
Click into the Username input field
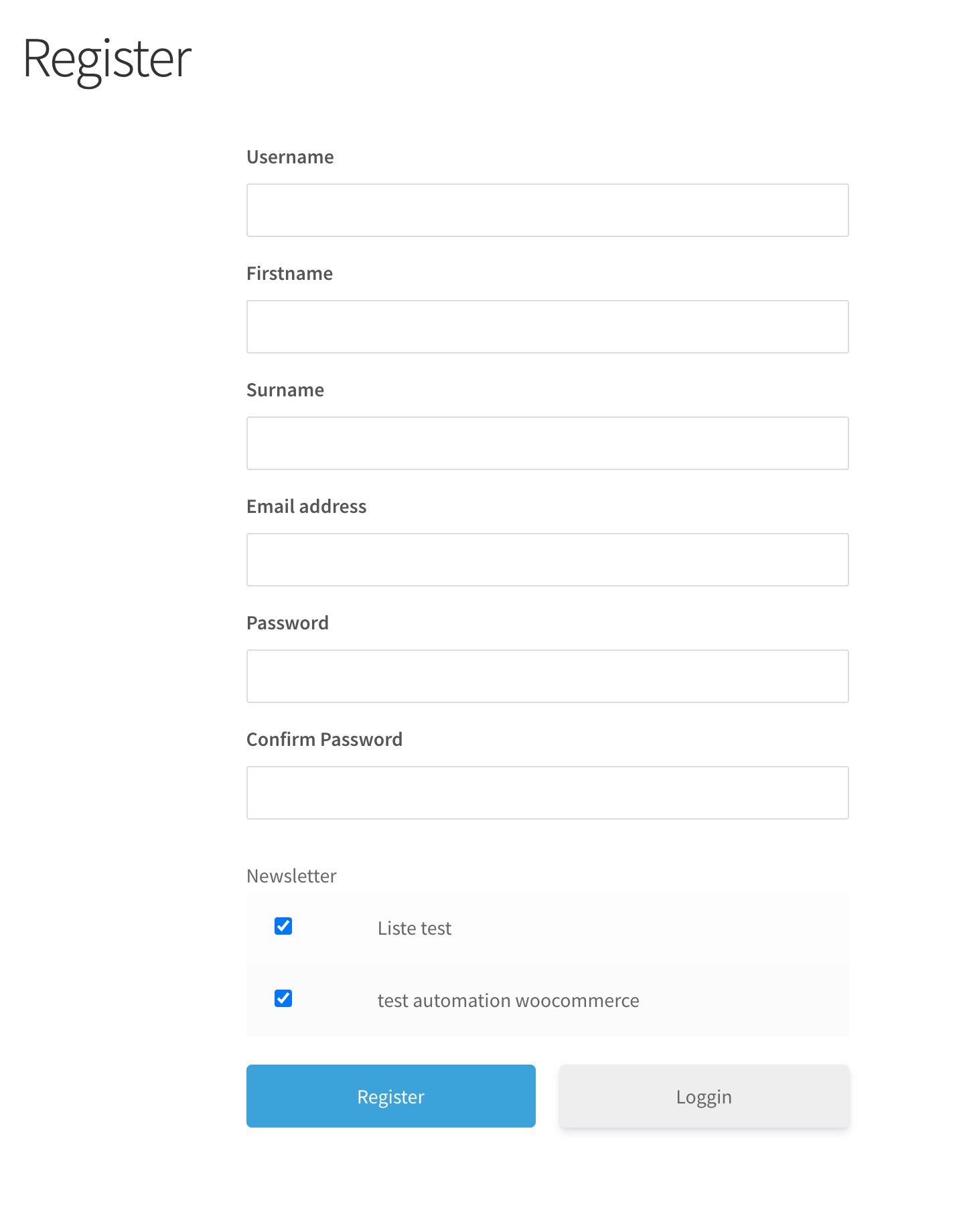click(547, 210)
